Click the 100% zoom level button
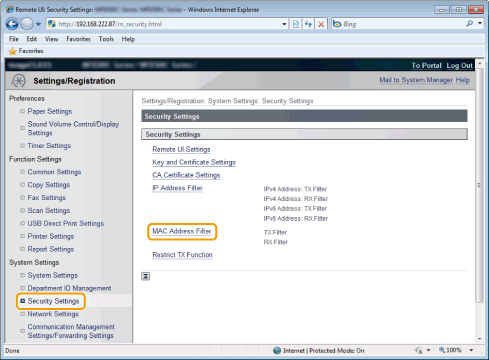Image resolution: width=489 pixels, height=360 pixels. tap(450, 350)
